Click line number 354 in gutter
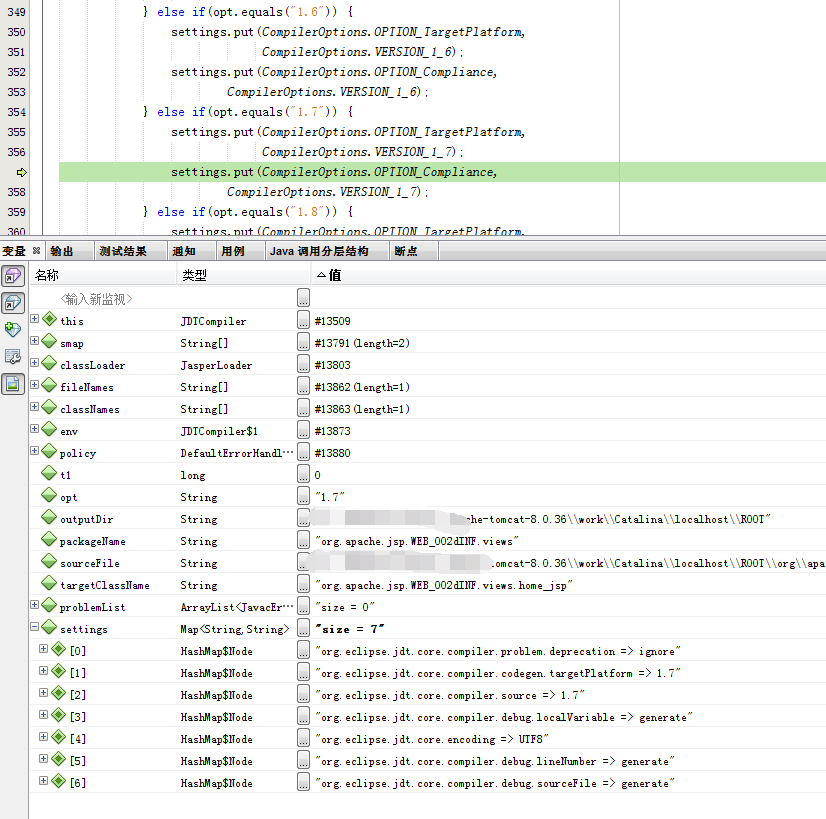 16,112
